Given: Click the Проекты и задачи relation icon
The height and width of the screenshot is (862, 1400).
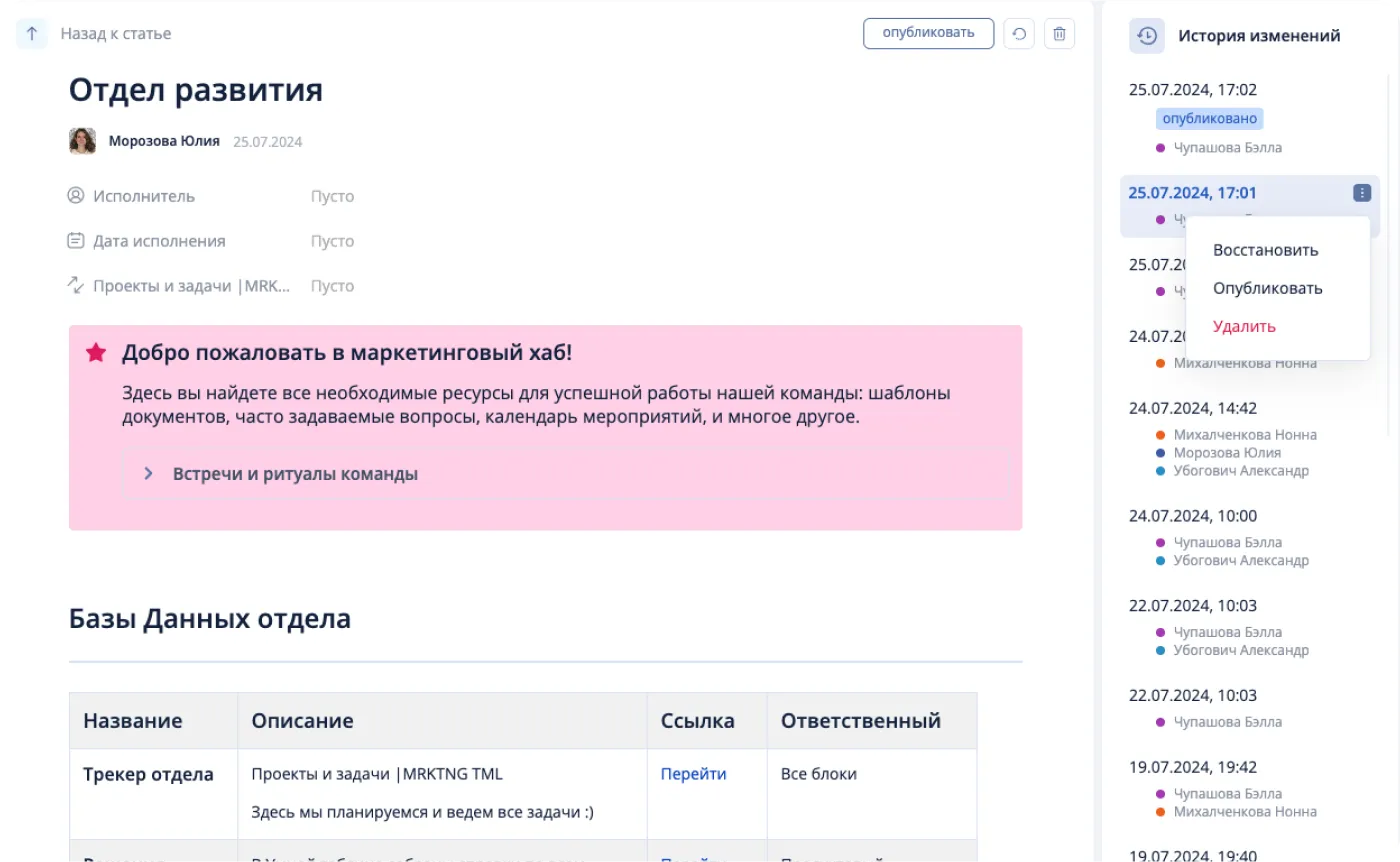Looking at the screenshot, I should [x=76, y=285].
